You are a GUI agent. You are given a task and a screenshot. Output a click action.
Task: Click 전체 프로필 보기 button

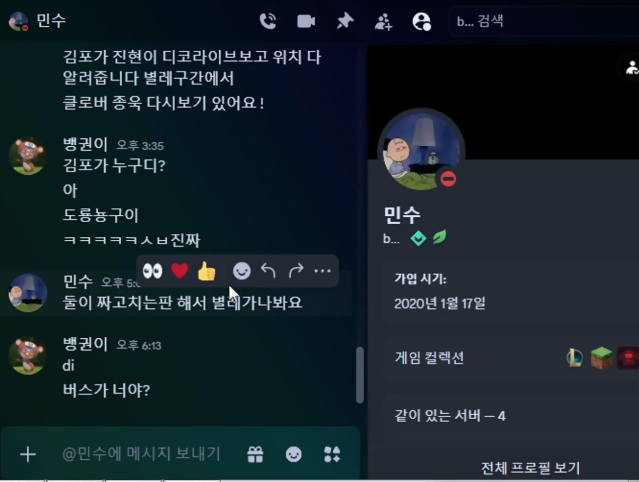coord(530,468)
